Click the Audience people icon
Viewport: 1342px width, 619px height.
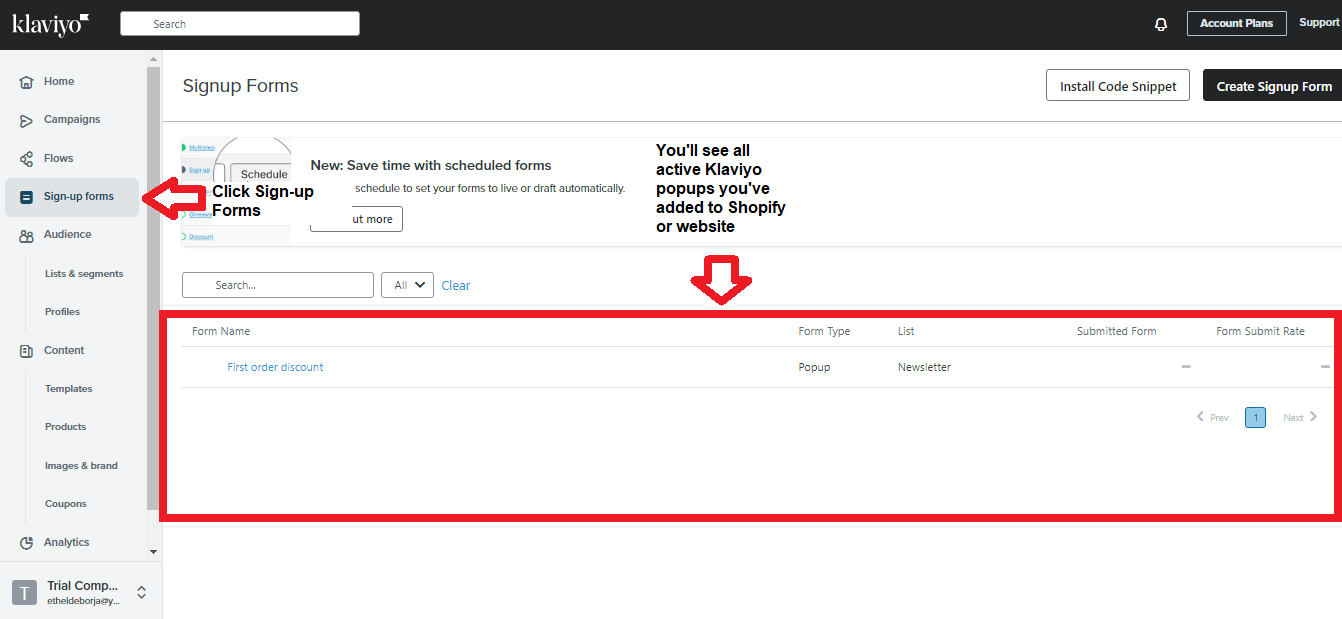click(x=27, y=235)
